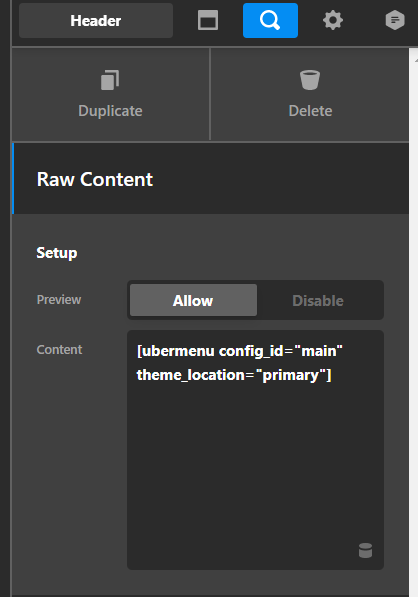Open the layout outline icon
This screenshot has width=418, height=597.
(x=207, y=20)
